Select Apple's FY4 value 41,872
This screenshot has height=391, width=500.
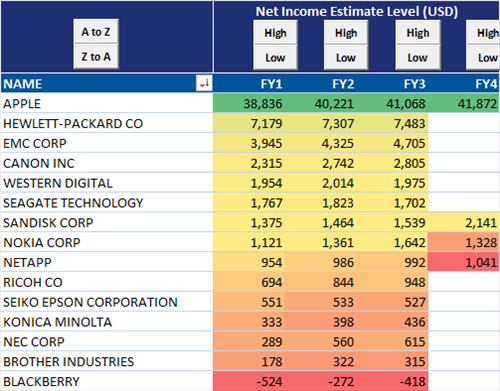click(464, 103)
